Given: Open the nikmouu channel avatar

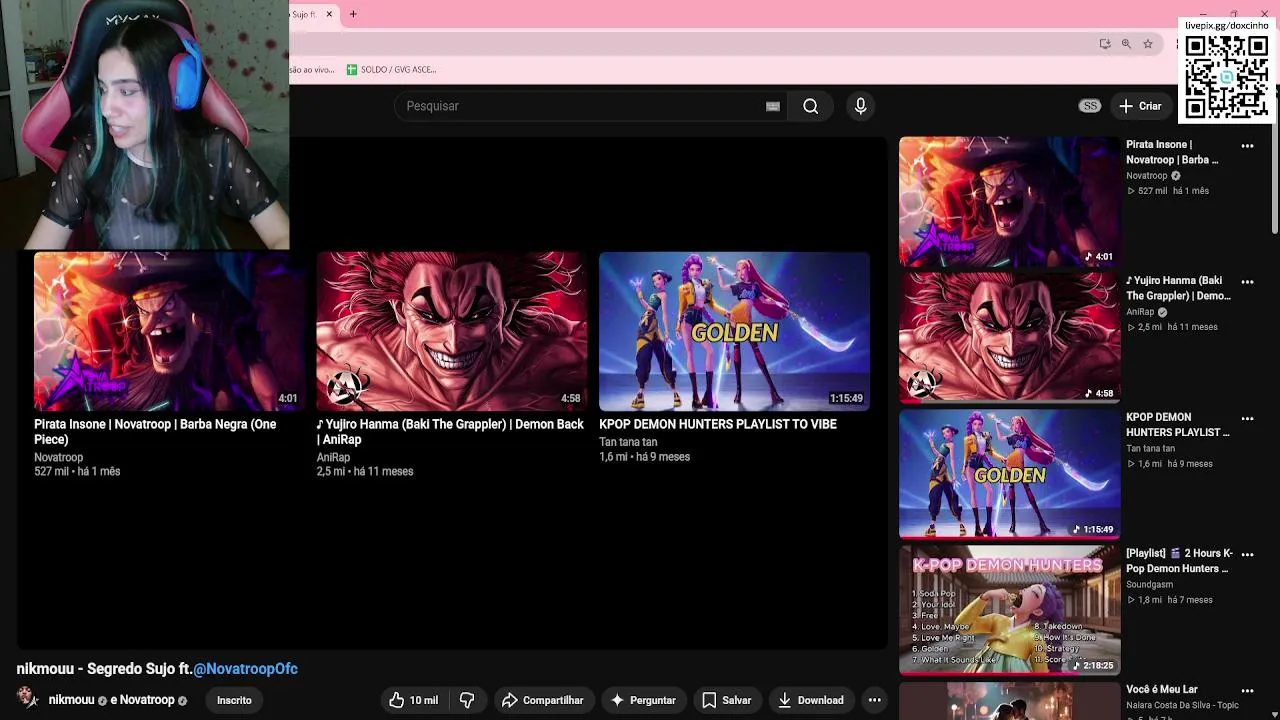Looking at the screenshot, I should point(28,698).
